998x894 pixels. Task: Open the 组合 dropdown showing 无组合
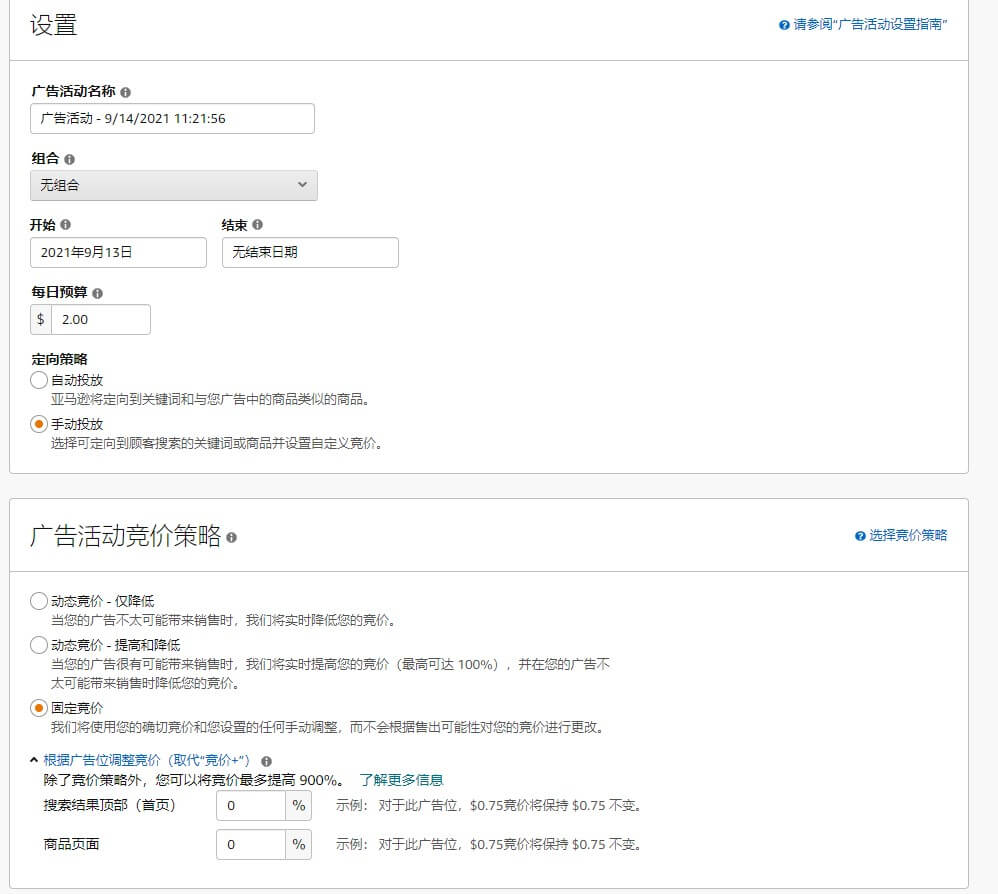coord(173,185)
